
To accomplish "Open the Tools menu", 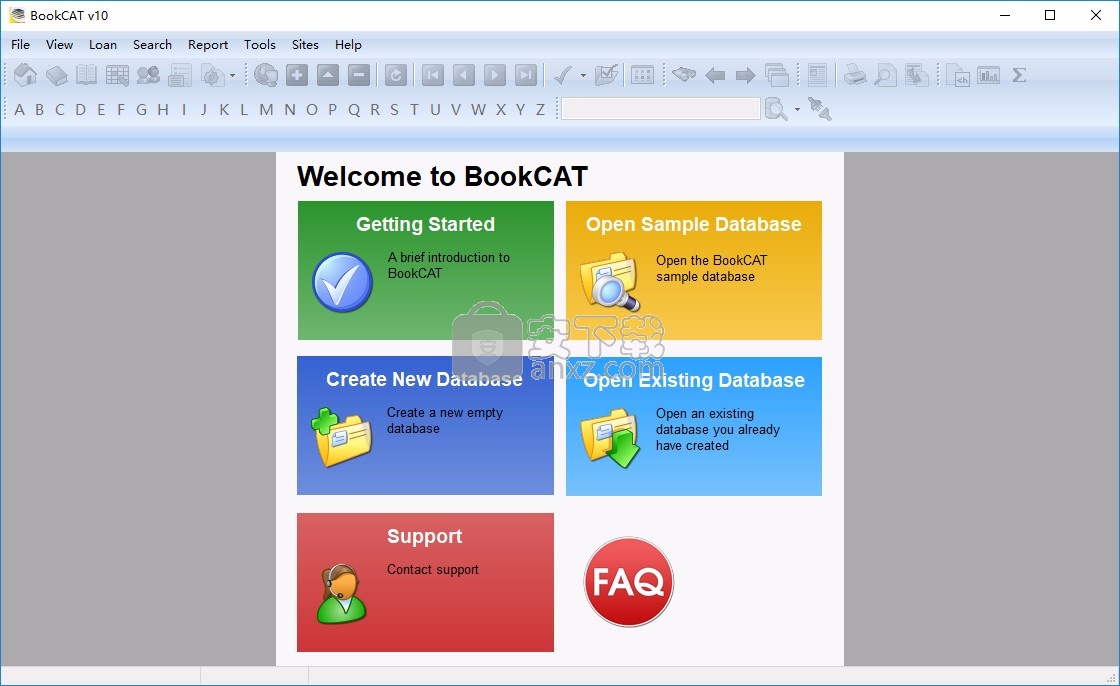I will pyautogui.click(x=259, y=44).
